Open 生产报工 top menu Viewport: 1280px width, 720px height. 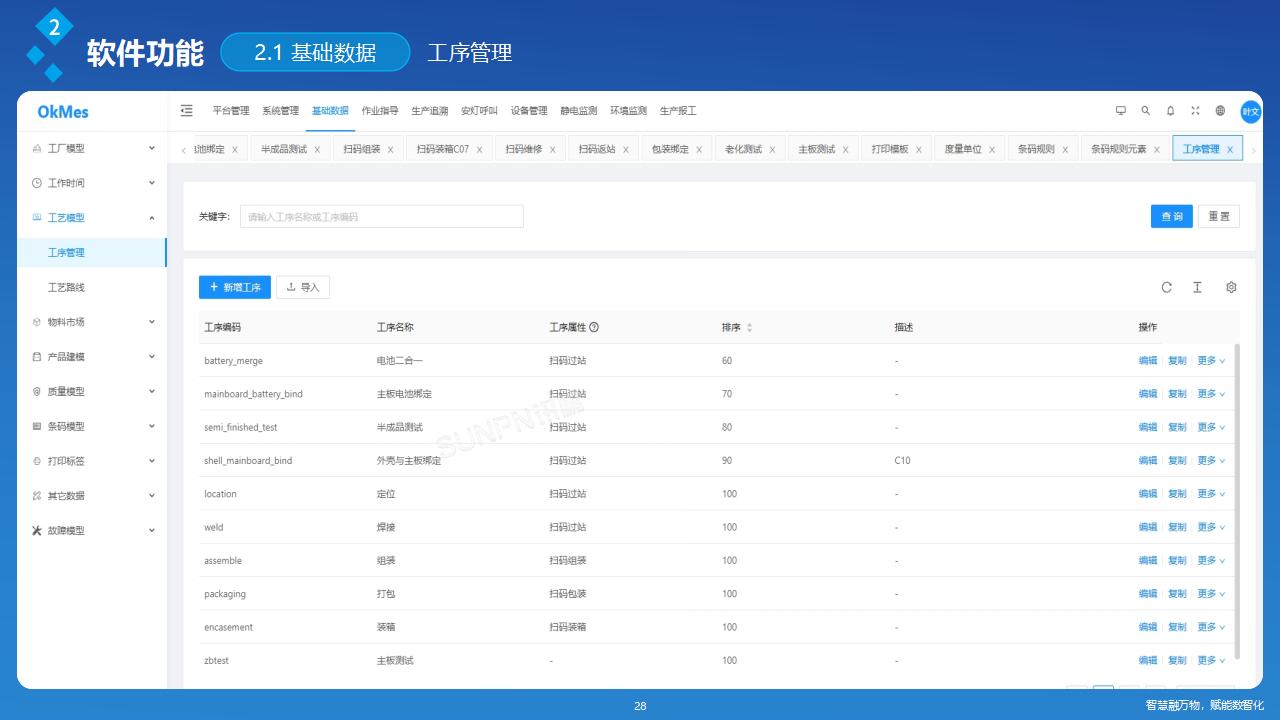tap(678, 111)
